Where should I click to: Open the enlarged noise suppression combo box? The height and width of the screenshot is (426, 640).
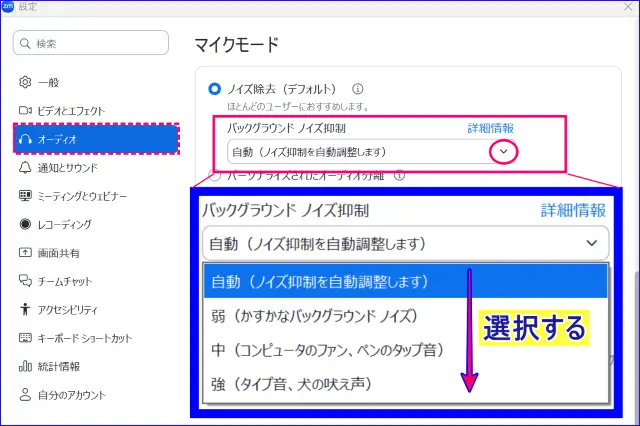[404, 243]
